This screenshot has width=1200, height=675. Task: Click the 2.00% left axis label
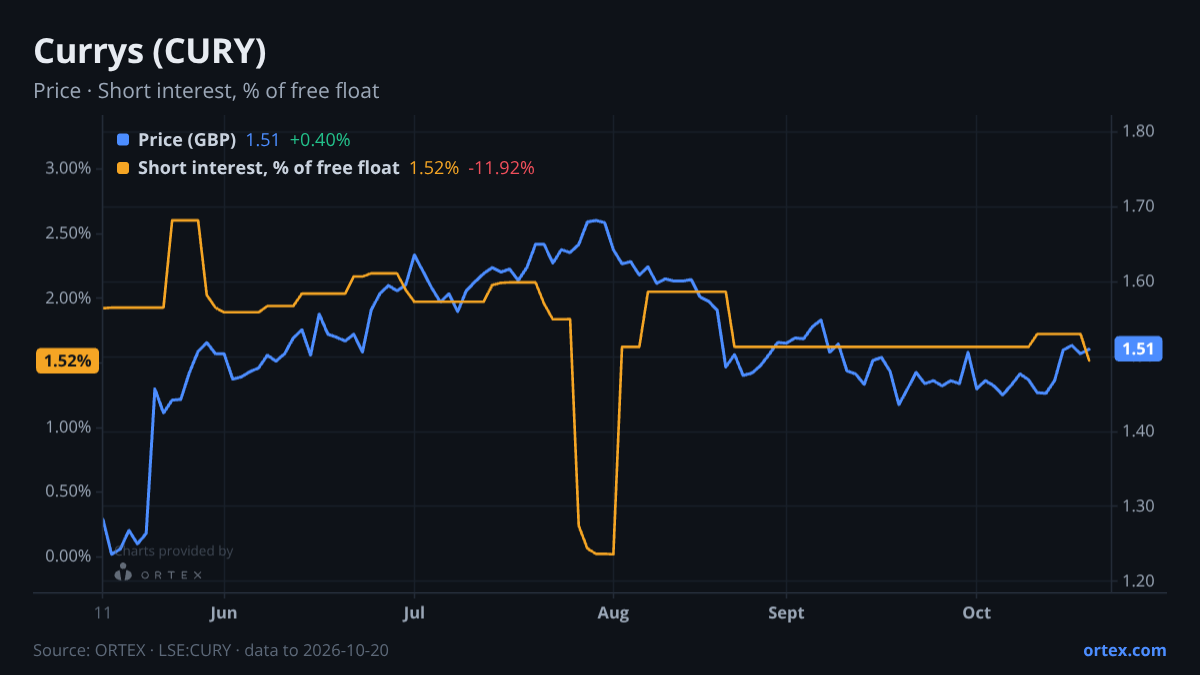point(68,298)
